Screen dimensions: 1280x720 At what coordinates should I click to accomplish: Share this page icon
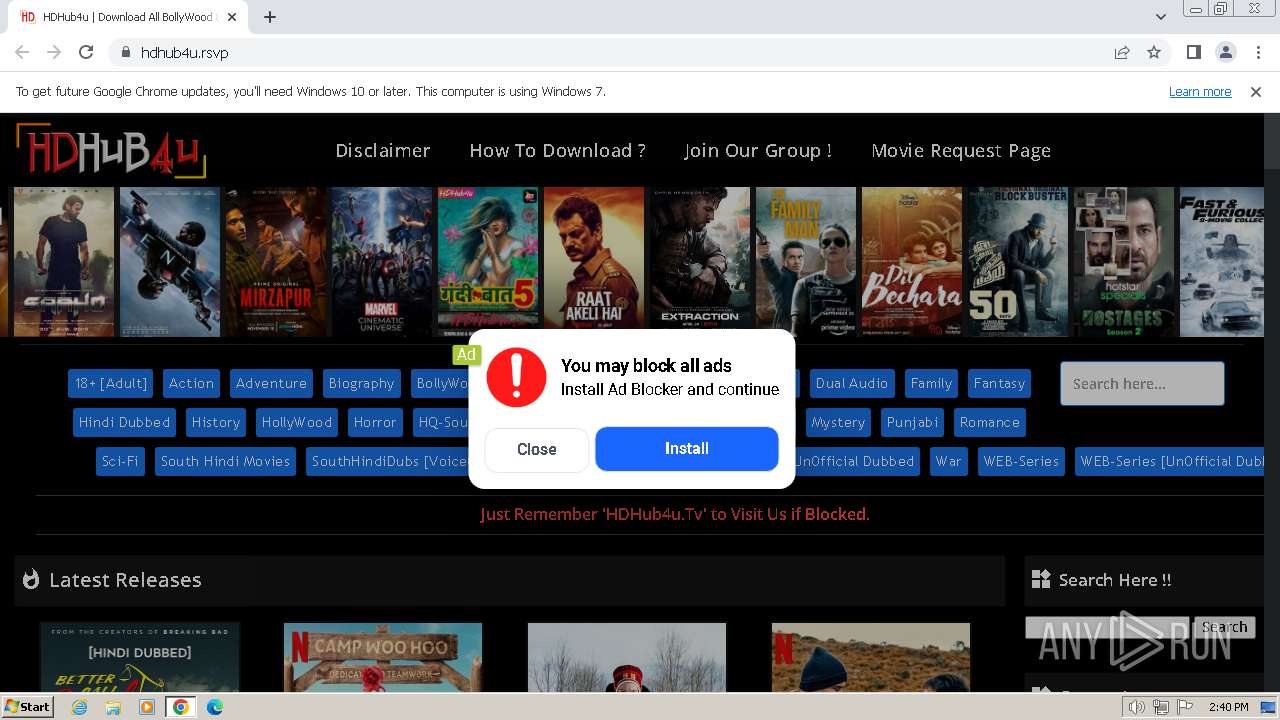tap(1122, 52)
